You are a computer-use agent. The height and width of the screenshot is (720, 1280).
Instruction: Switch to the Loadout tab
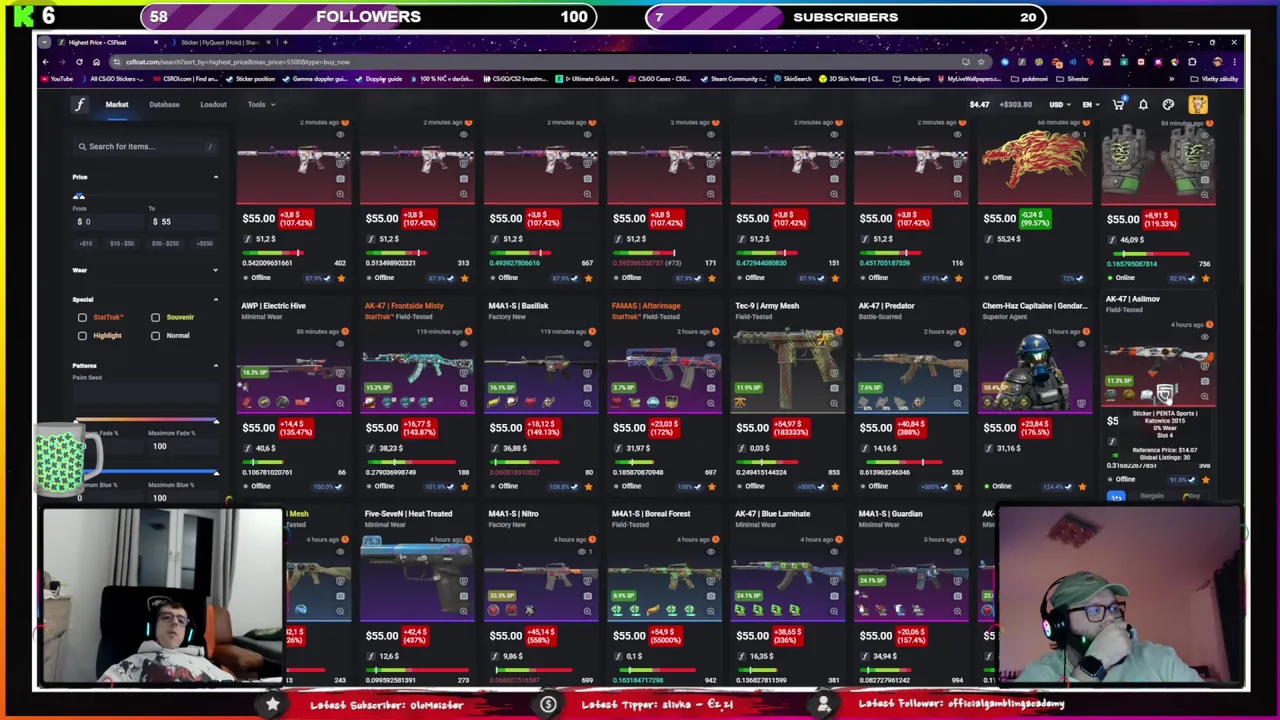(x=213, y=104)
